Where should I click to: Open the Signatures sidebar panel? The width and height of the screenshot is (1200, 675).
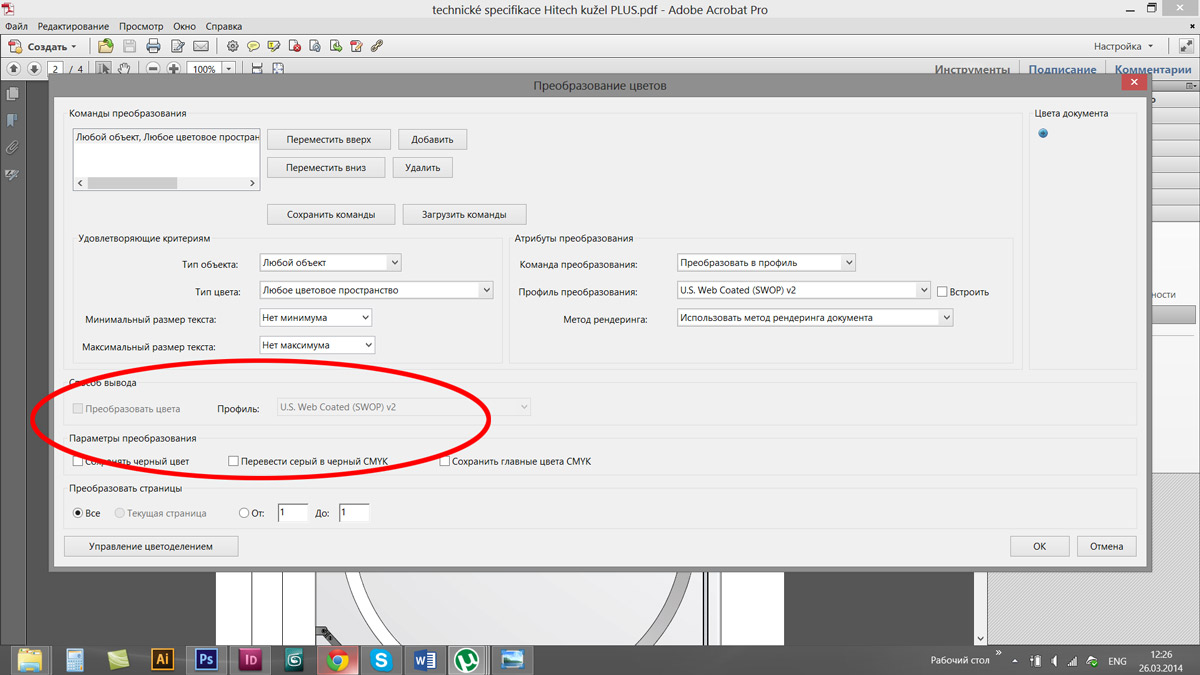(x=13, y=174)
